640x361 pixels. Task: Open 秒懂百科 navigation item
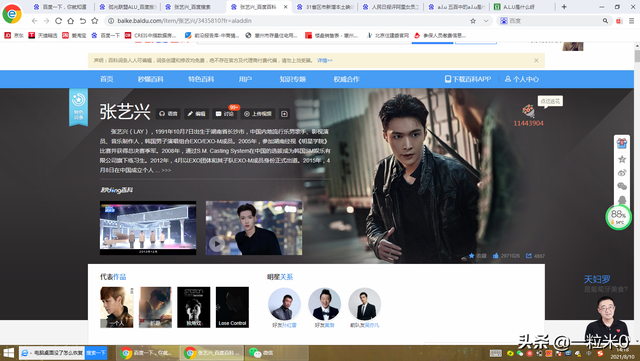click(x=151, y=79)
